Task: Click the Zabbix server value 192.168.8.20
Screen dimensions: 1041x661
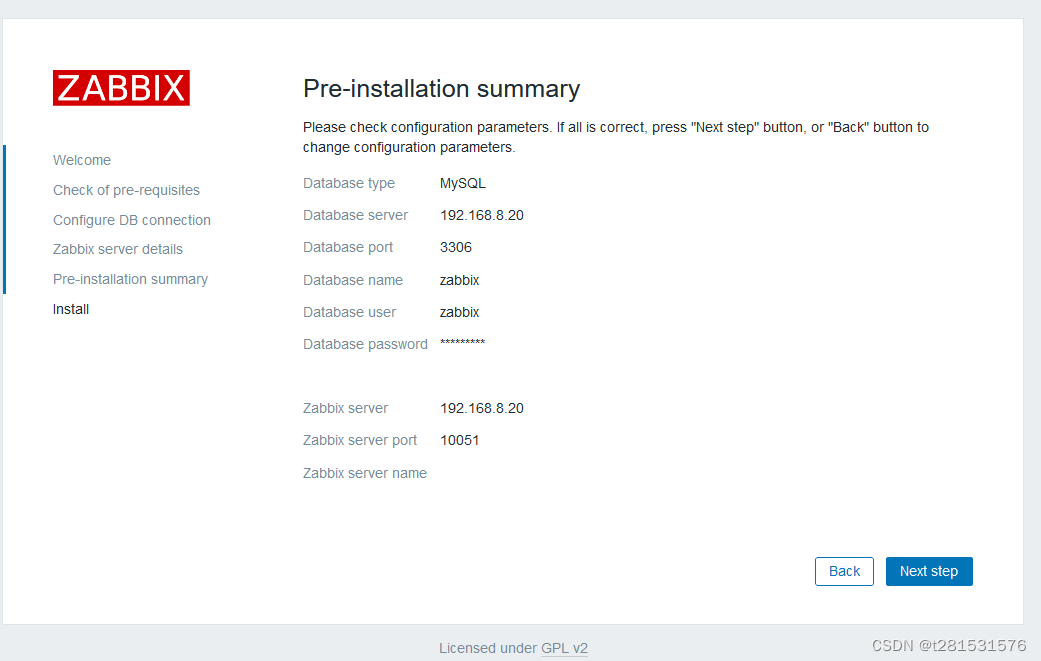Action: pos(481,408)
